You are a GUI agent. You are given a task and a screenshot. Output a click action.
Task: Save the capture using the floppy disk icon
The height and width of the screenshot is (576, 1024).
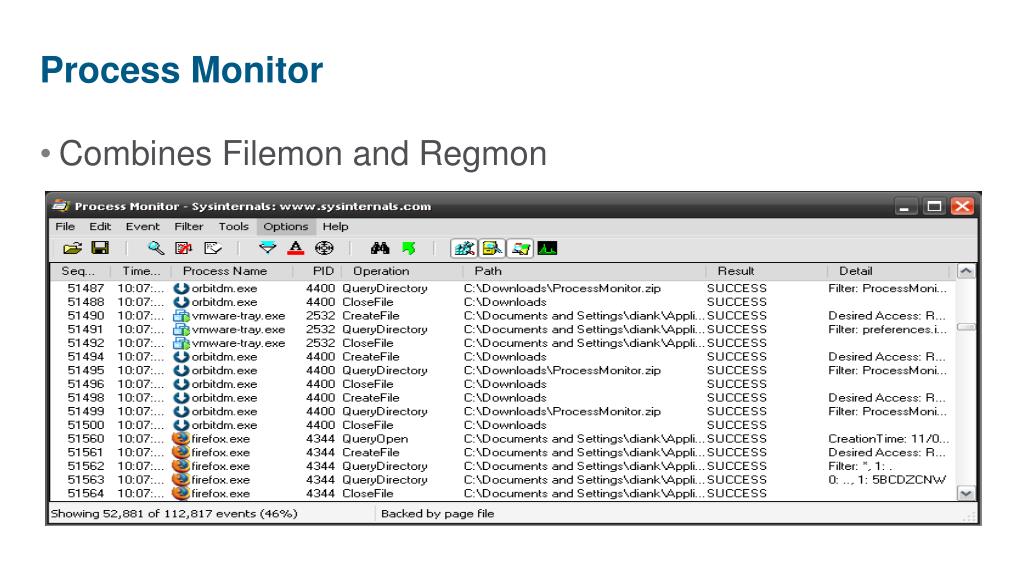tap(100, 248)
